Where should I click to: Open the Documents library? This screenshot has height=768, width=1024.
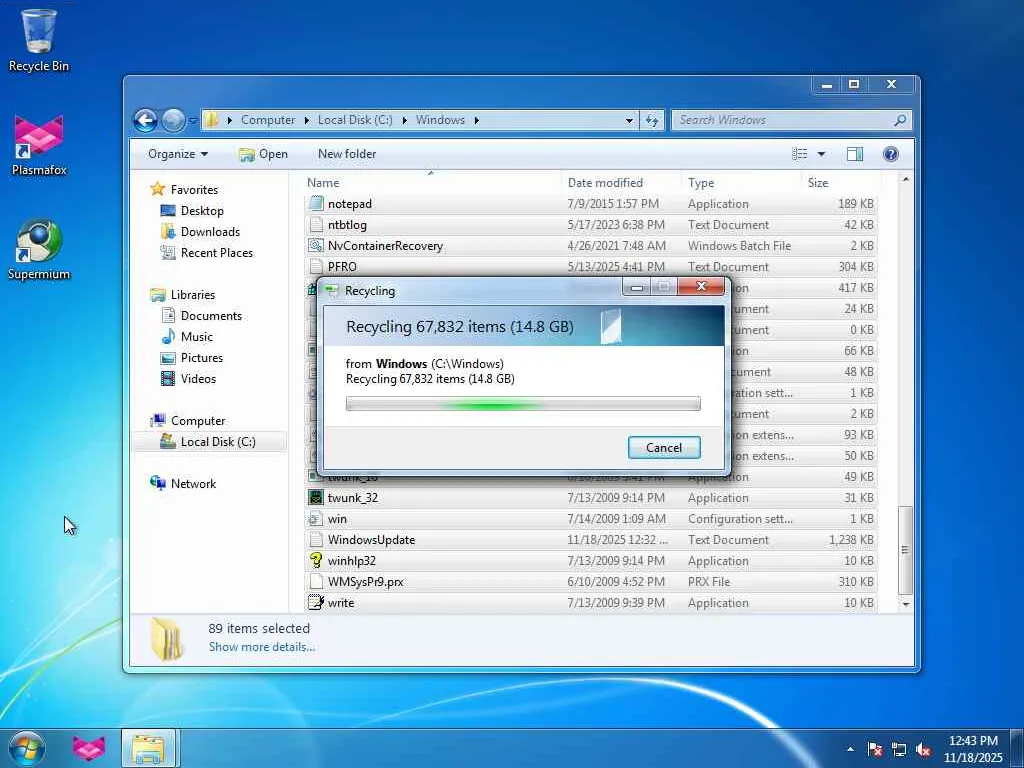tap(211, 316)
